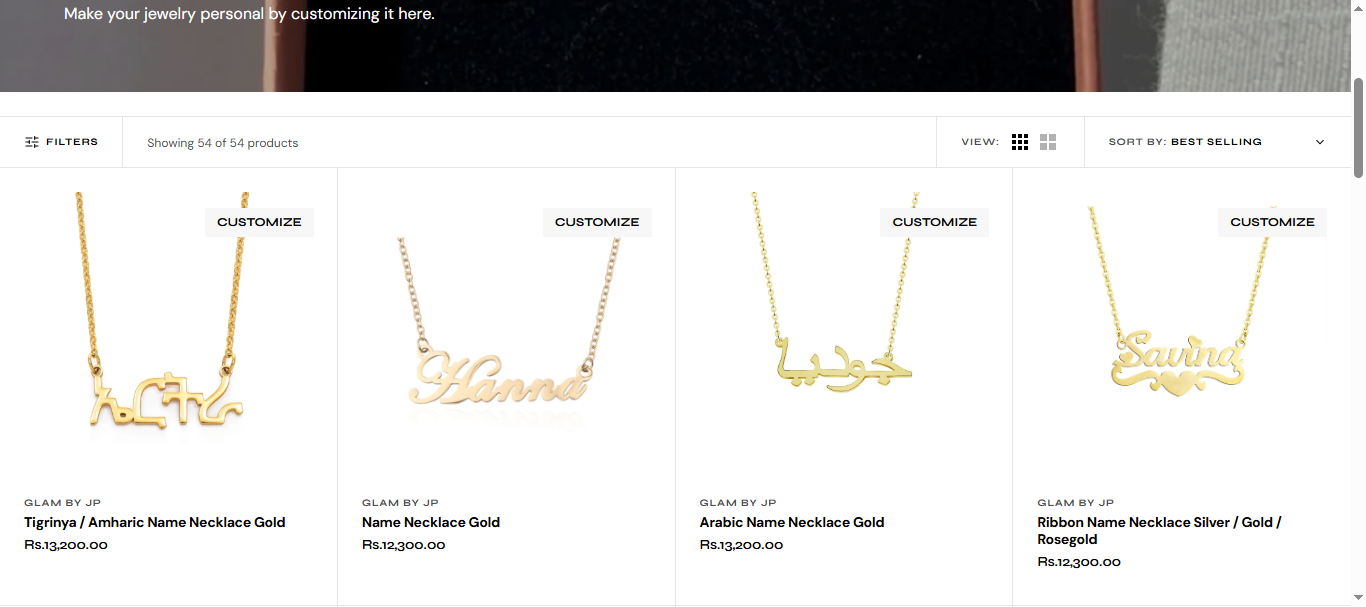Click Customize badge on Tigrinya necklace
The image size is (1366, 607).
coord(259,222)
